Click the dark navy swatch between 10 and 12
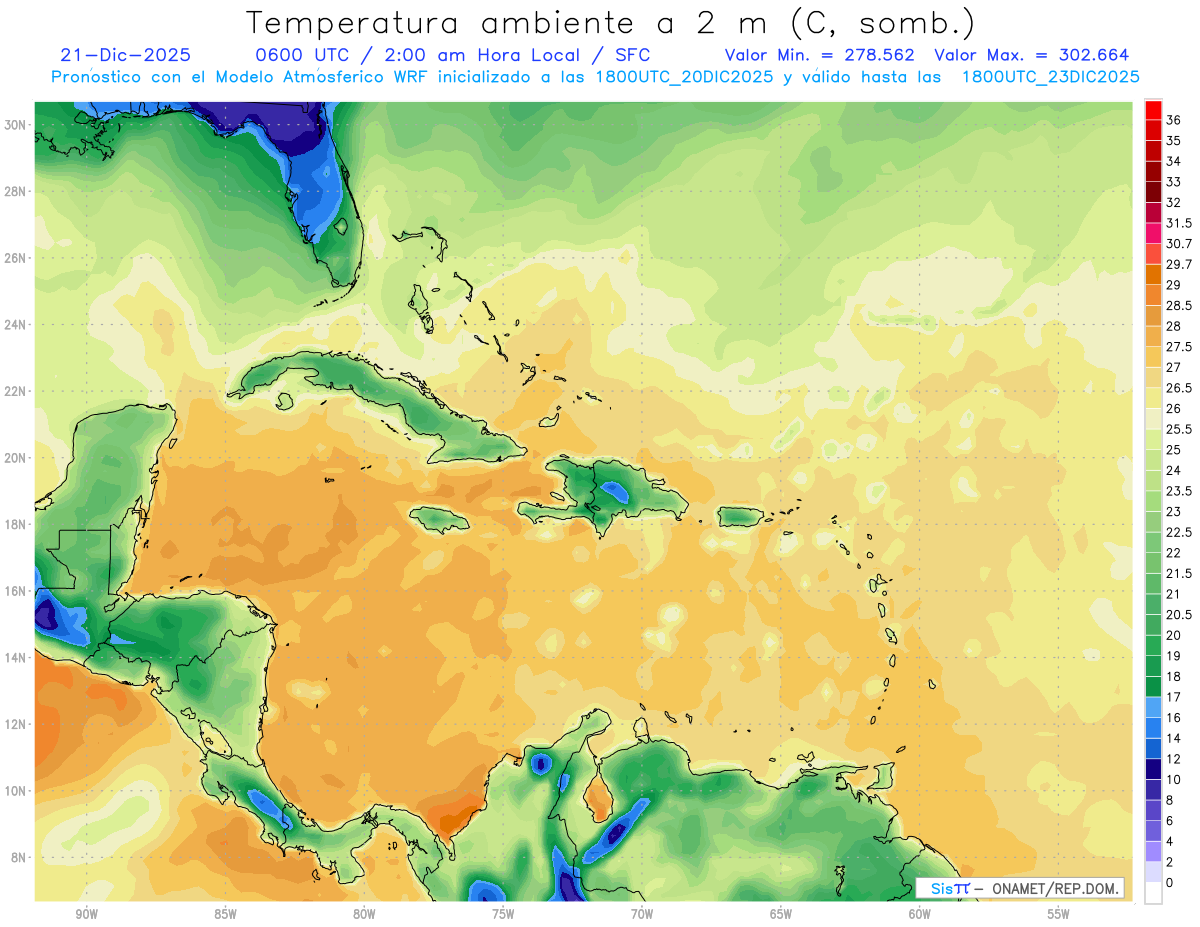 point(1153,768)
